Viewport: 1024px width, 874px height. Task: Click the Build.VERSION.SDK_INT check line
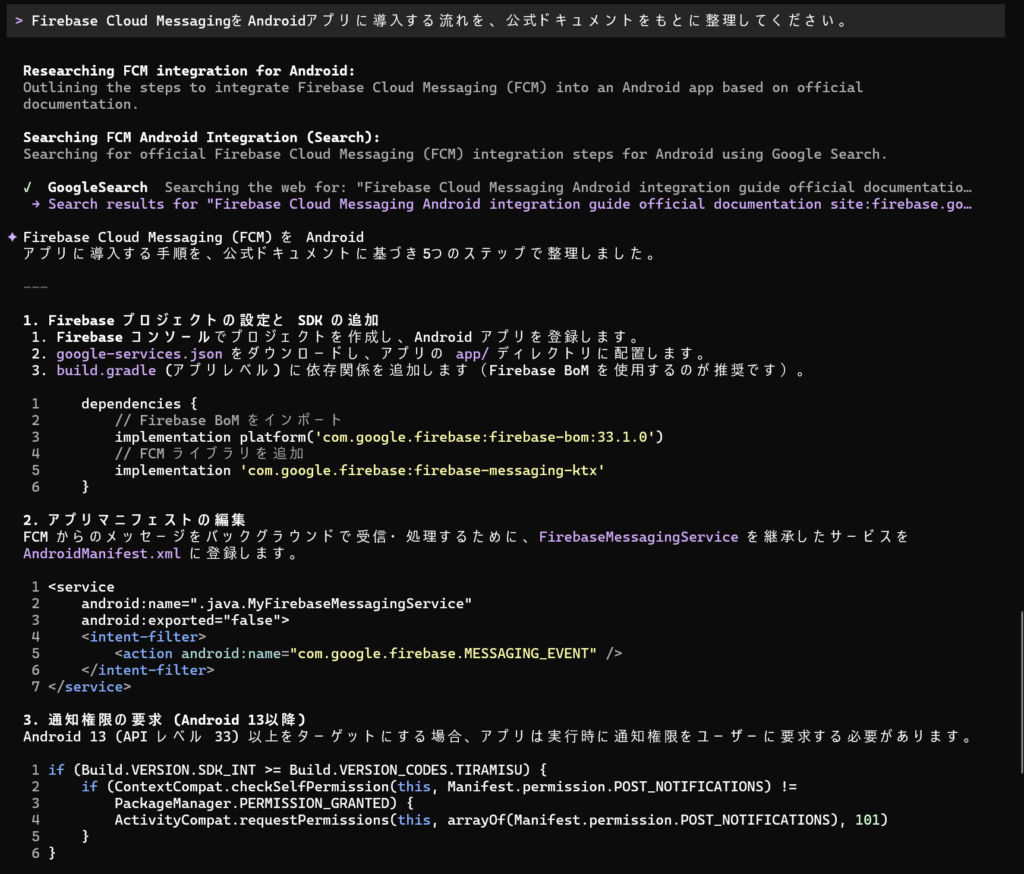tap(297, 770)
